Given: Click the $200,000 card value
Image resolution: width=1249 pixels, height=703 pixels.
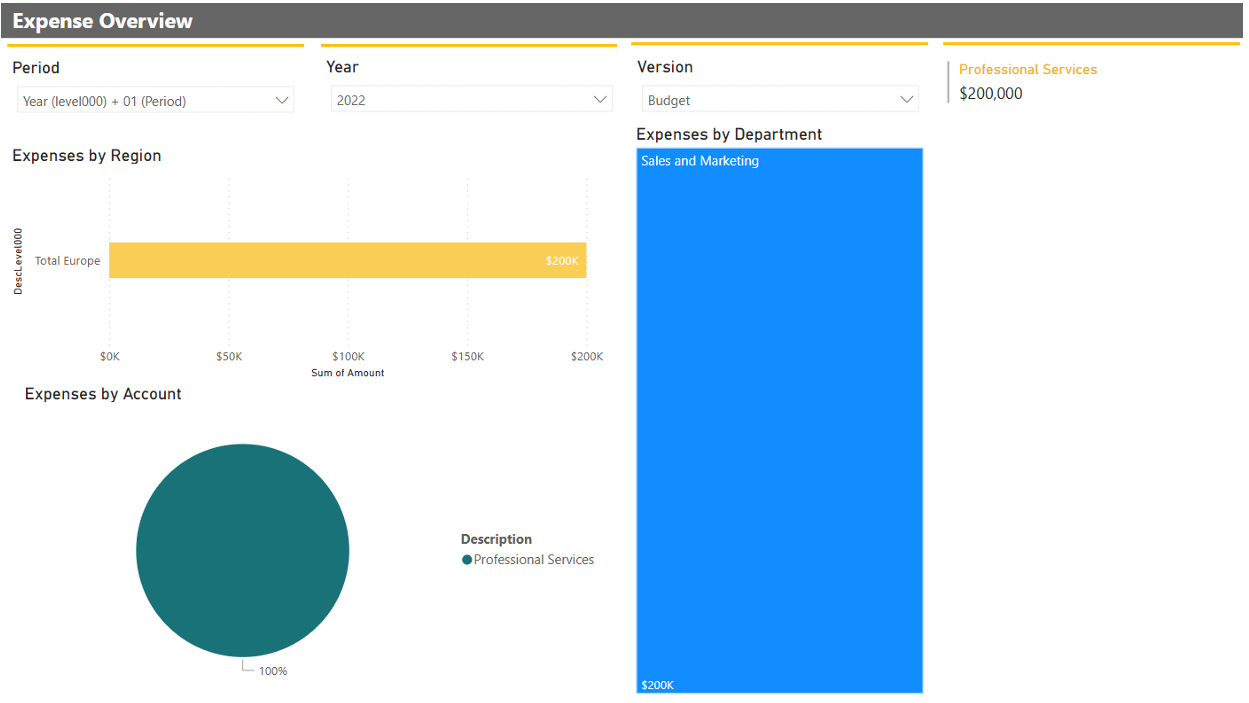Looking at the screenshot, I should (x=991, y=94).
